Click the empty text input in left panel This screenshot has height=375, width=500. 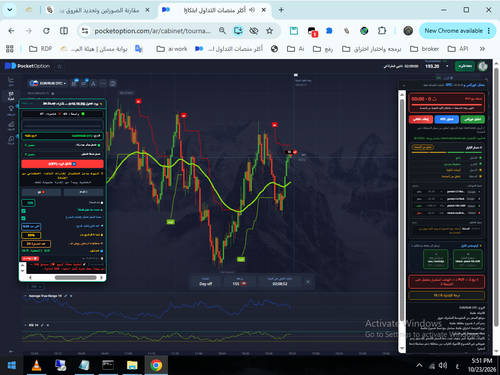click(x=62, y=125)
